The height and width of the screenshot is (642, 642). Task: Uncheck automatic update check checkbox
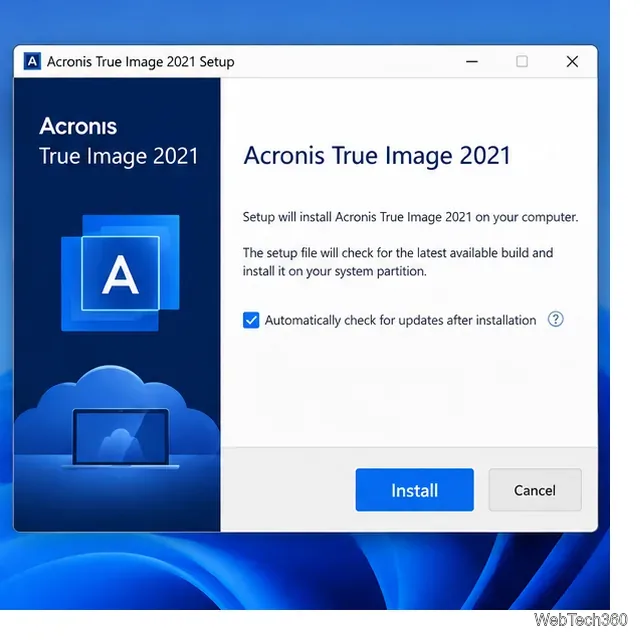[251, 320]
